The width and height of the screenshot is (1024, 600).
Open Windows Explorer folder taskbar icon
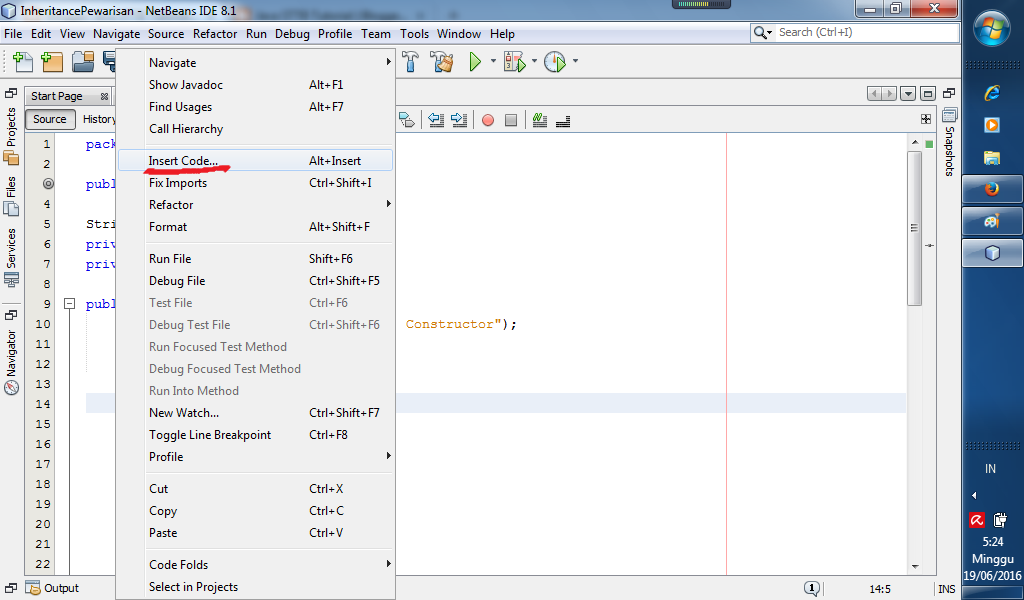click(x=992, y=157)
